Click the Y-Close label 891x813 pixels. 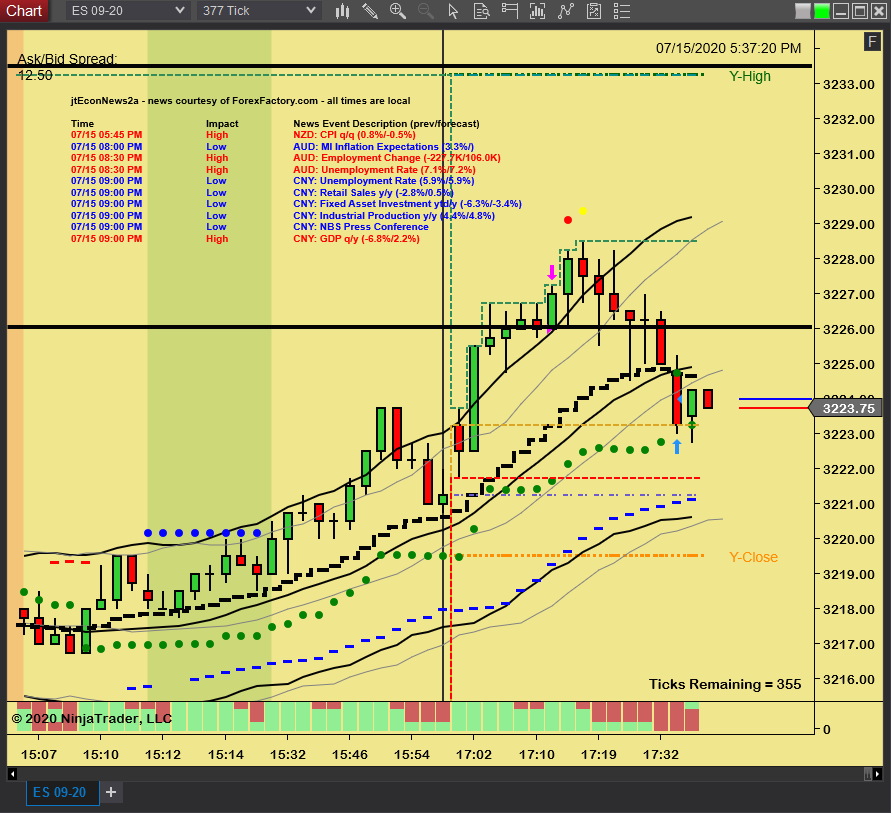pos(753,557)
